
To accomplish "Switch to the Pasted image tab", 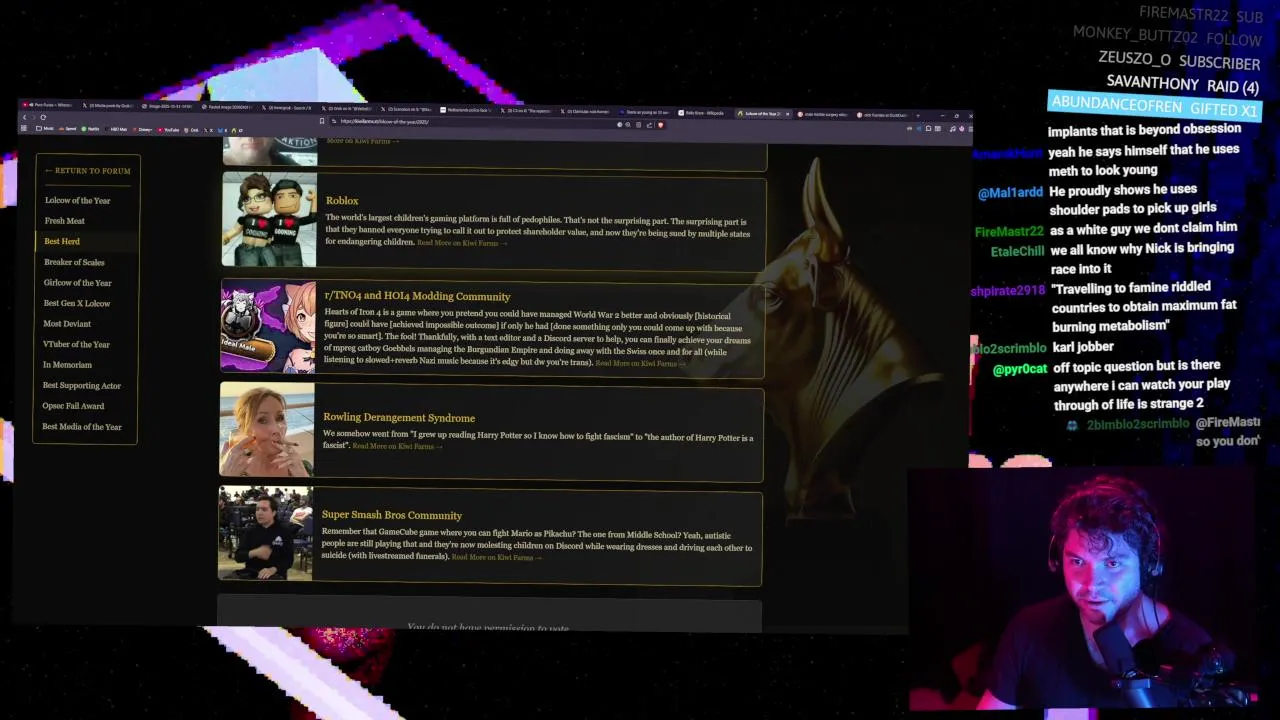I will [227, 107].
